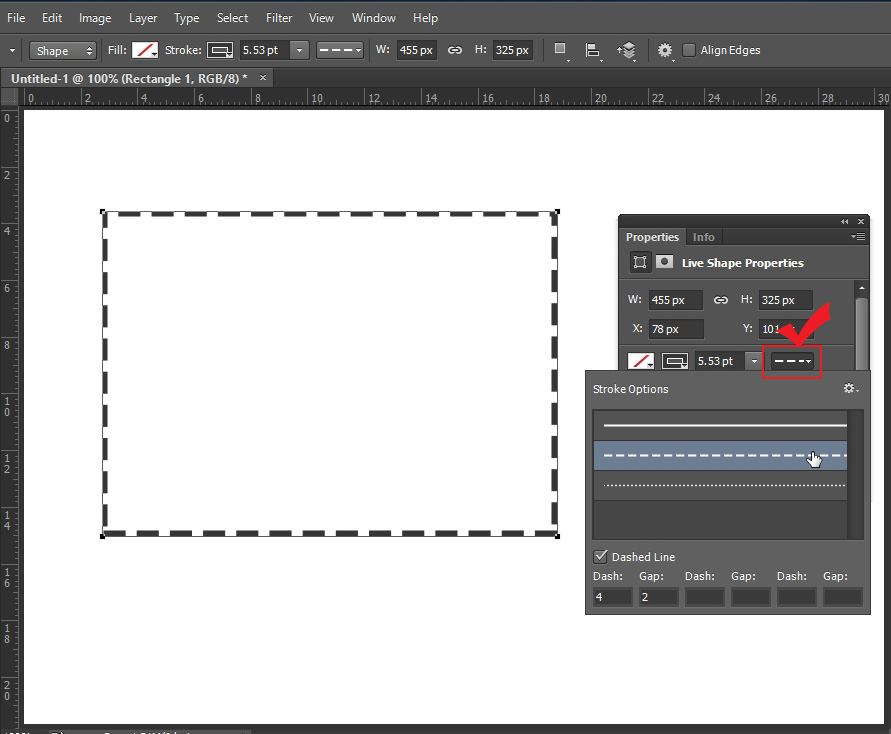The image size is (891, 734).
Task: Enable the Align Edges checkbox
Action: click(x=688, y=50)
